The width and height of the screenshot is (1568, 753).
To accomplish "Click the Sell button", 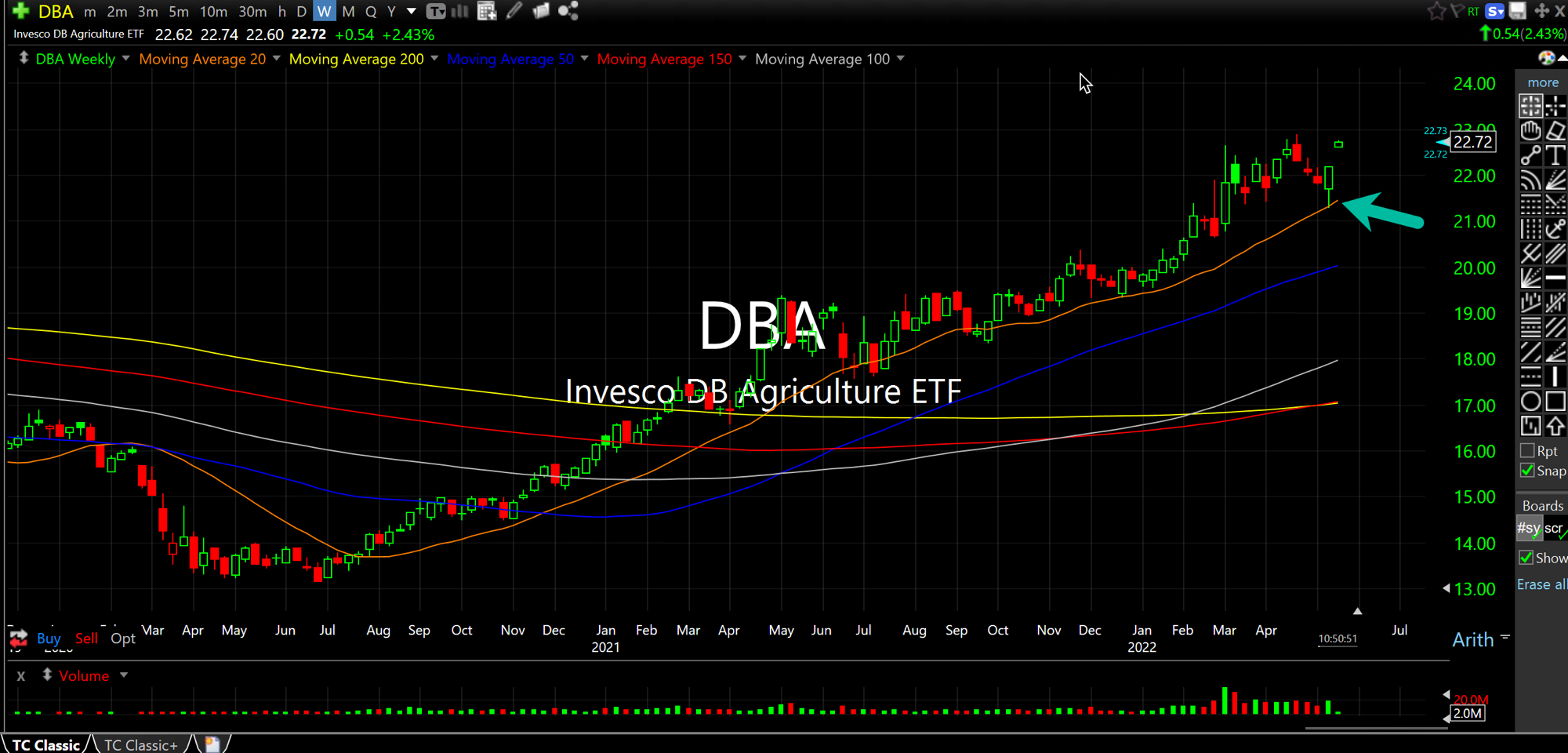I will tap(86, 638).
